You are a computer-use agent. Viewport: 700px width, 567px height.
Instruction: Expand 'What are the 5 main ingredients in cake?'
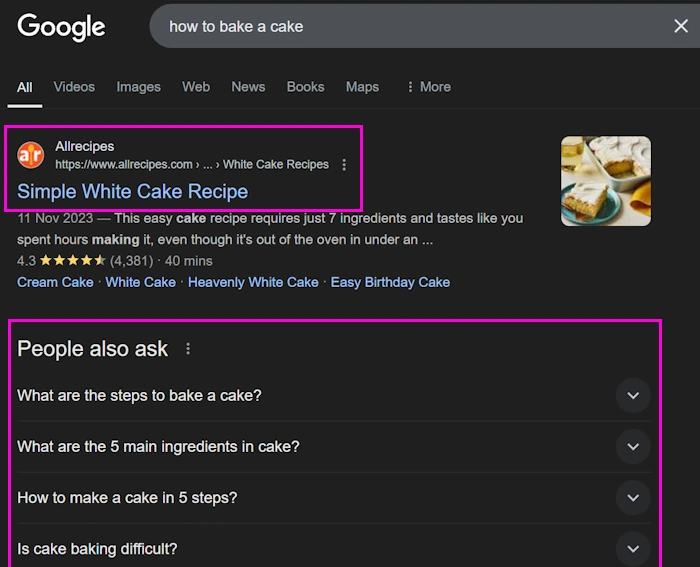(333, 446)
